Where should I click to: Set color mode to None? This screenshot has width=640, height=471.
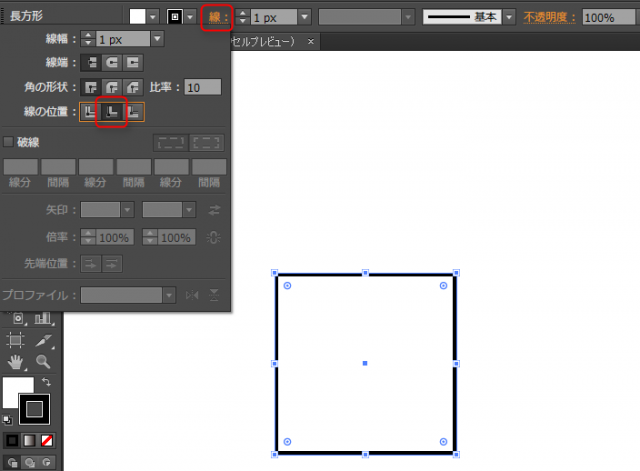(47, 440)
